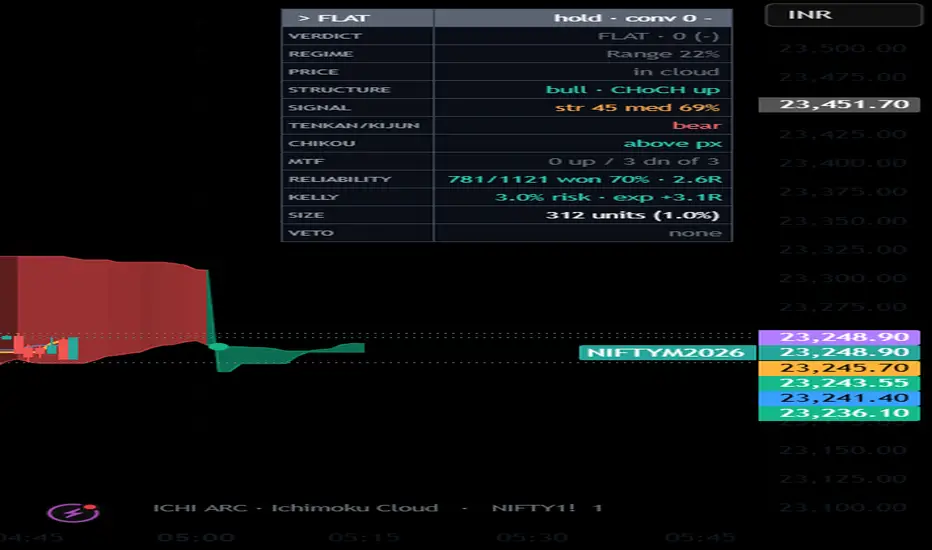Click the 23,500.00 price axis label
Image resolution: width=932 pixels, height=550 pixels.
843,48
